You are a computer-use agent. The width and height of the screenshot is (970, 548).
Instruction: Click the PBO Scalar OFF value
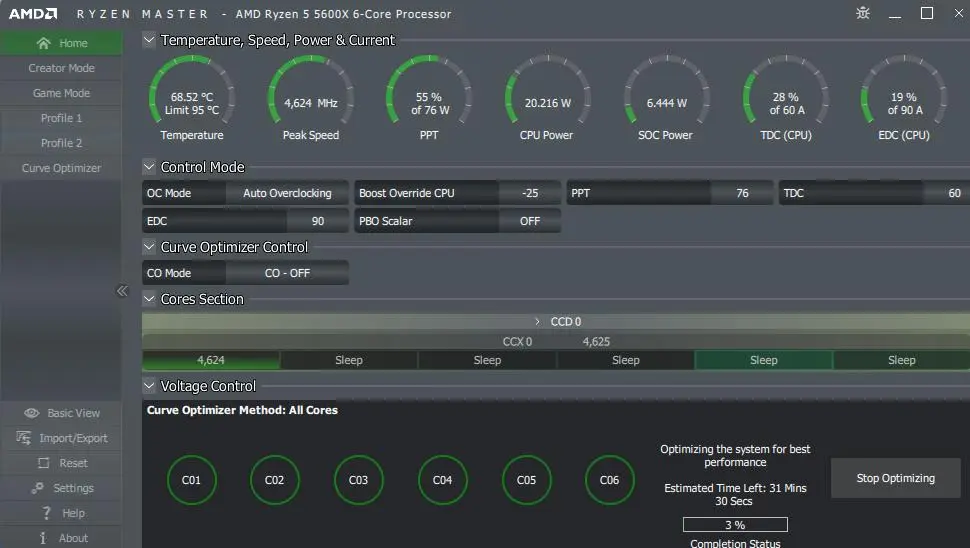530,221
